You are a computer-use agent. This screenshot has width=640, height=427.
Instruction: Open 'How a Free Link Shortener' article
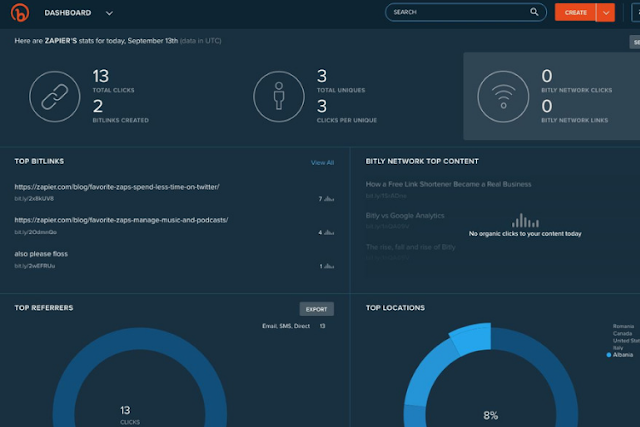click(449, 184)
